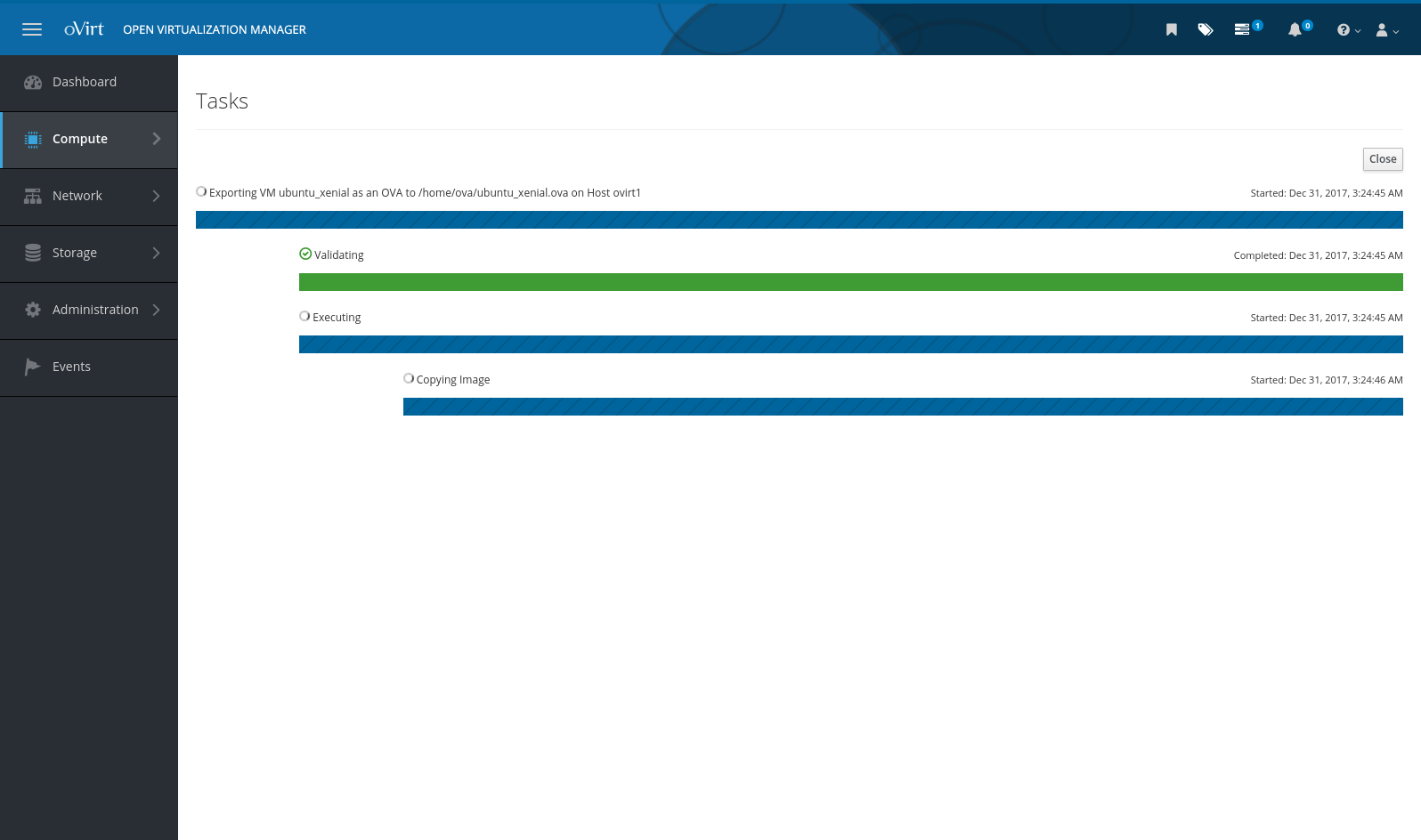The height and width of the screenshot is (840, 1421).
Task: Click the Storage database icon
Action: click(33, 253)
